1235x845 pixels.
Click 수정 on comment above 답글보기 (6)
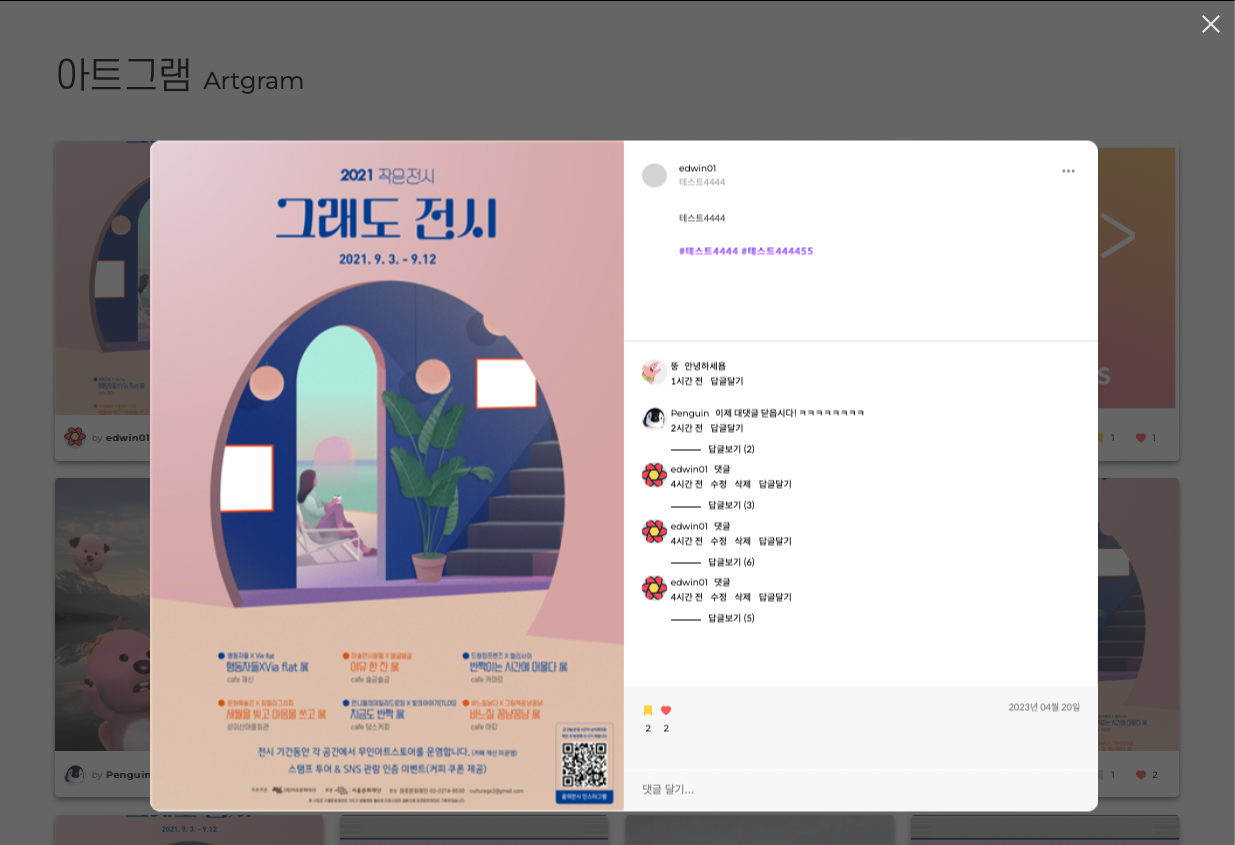(718, 541)
